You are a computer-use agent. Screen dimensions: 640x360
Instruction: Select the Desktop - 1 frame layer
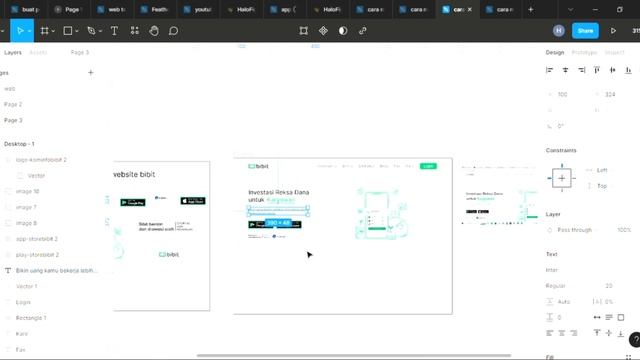(x=19, y=144)
